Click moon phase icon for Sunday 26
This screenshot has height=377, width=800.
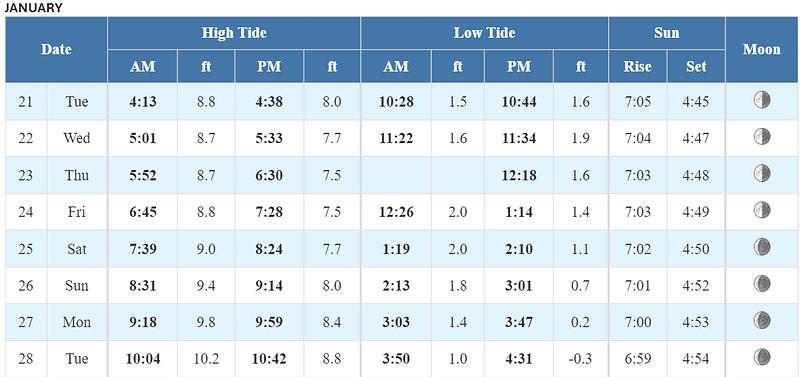(762, 283)
